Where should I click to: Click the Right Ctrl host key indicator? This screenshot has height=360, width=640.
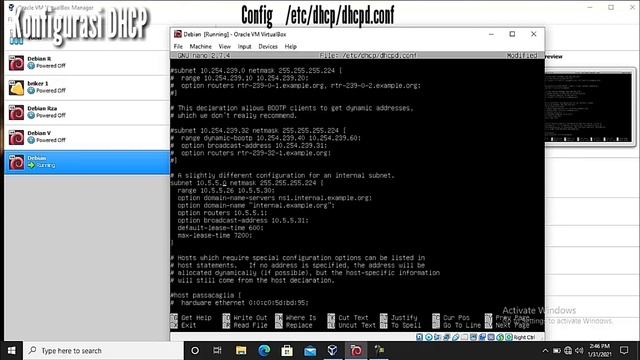click(x=524, y=337)
